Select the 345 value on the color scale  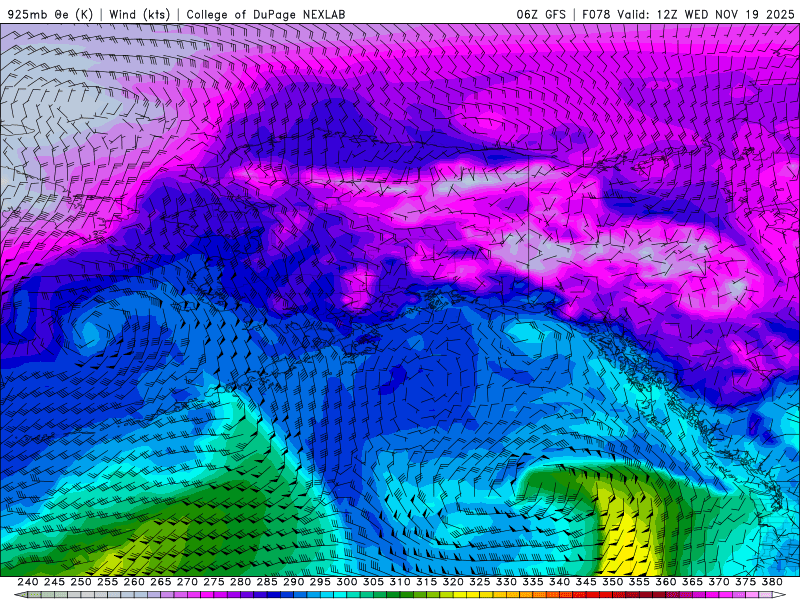[x=585, y=582]
